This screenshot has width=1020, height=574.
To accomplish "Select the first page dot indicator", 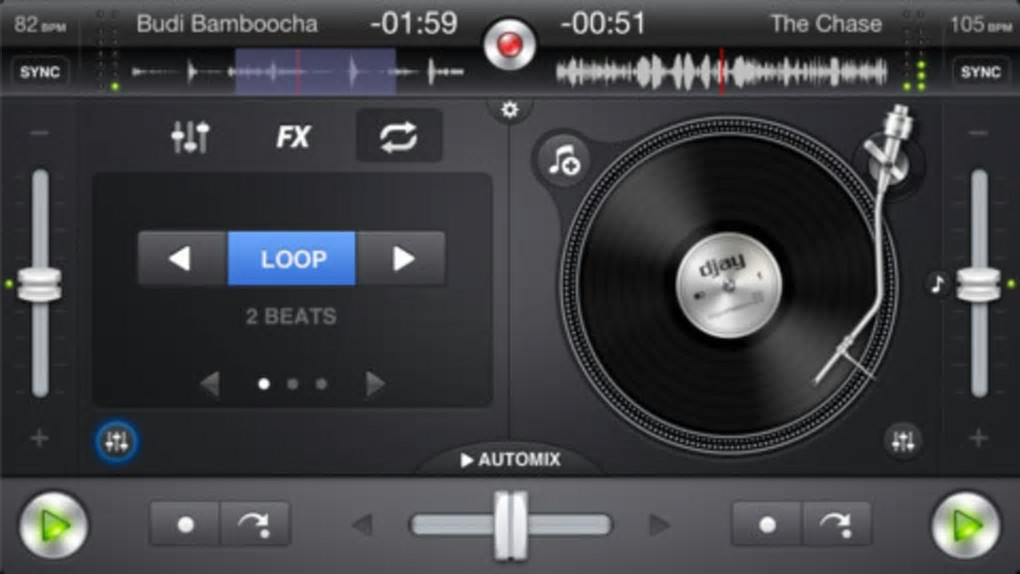I will (x=263, y=384).
